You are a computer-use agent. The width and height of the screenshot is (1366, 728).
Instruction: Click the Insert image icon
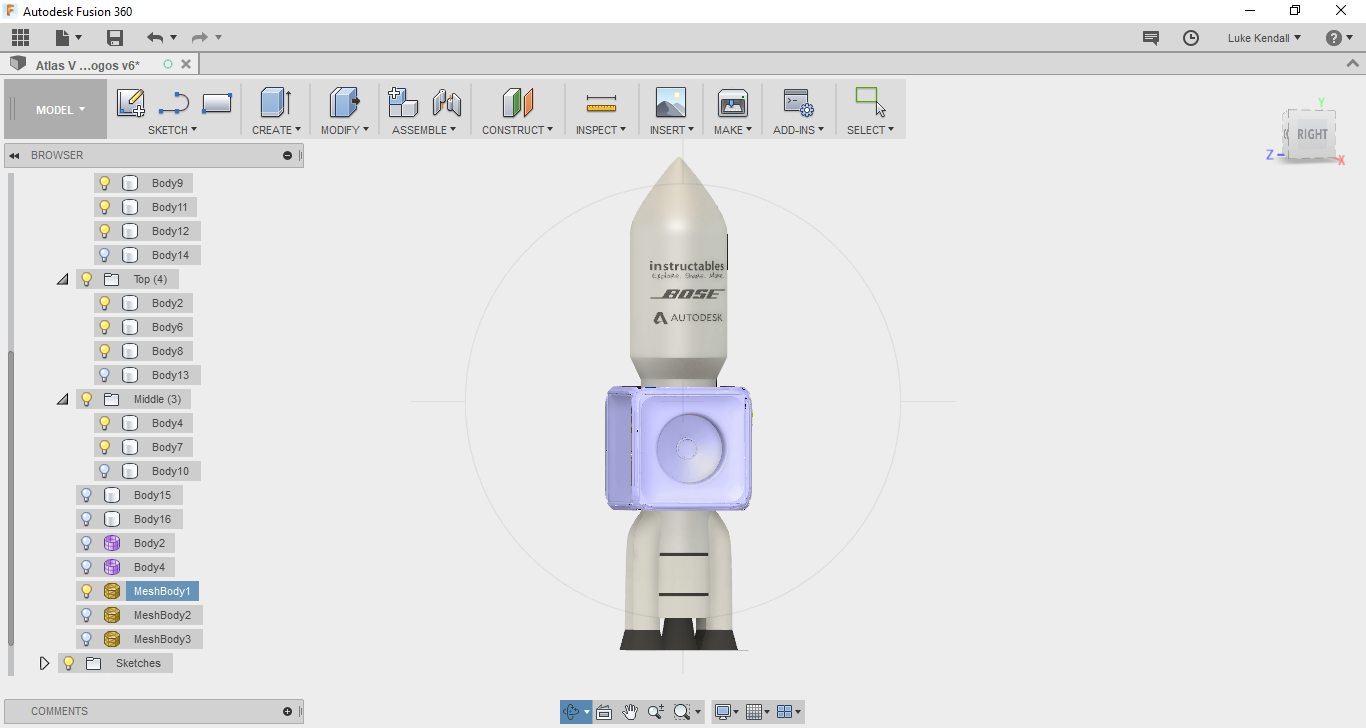pos(671,103)
